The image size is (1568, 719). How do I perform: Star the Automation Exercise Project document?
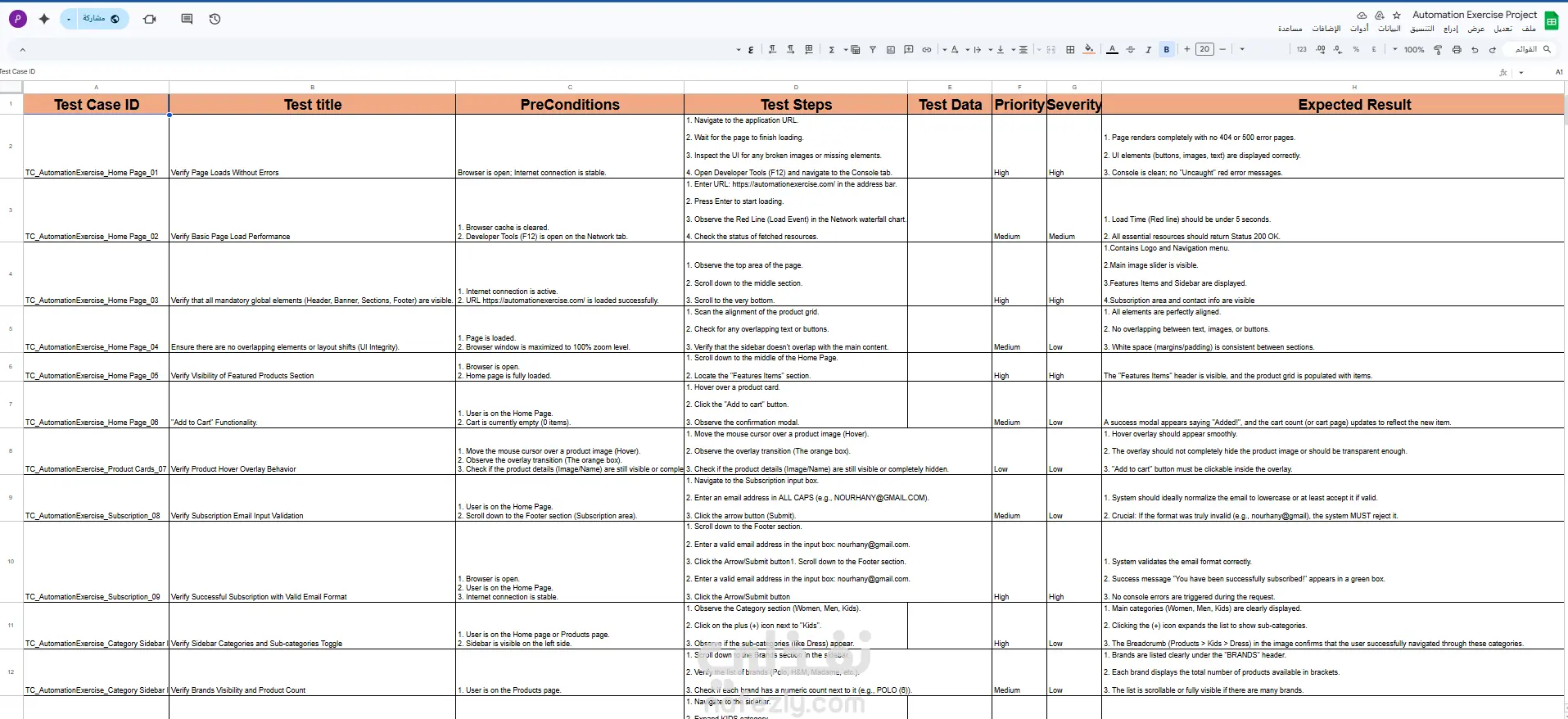click(x=1397, y=15)
